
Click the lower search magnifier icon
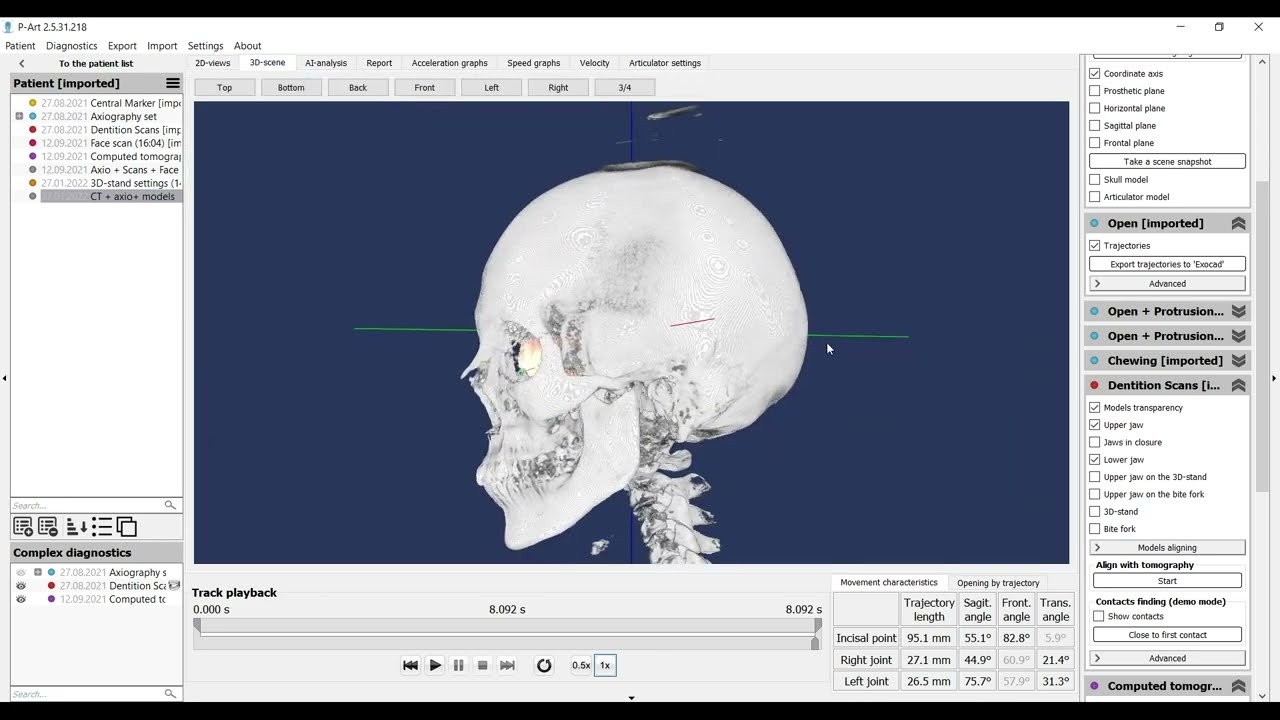click(x=170, y=693)
